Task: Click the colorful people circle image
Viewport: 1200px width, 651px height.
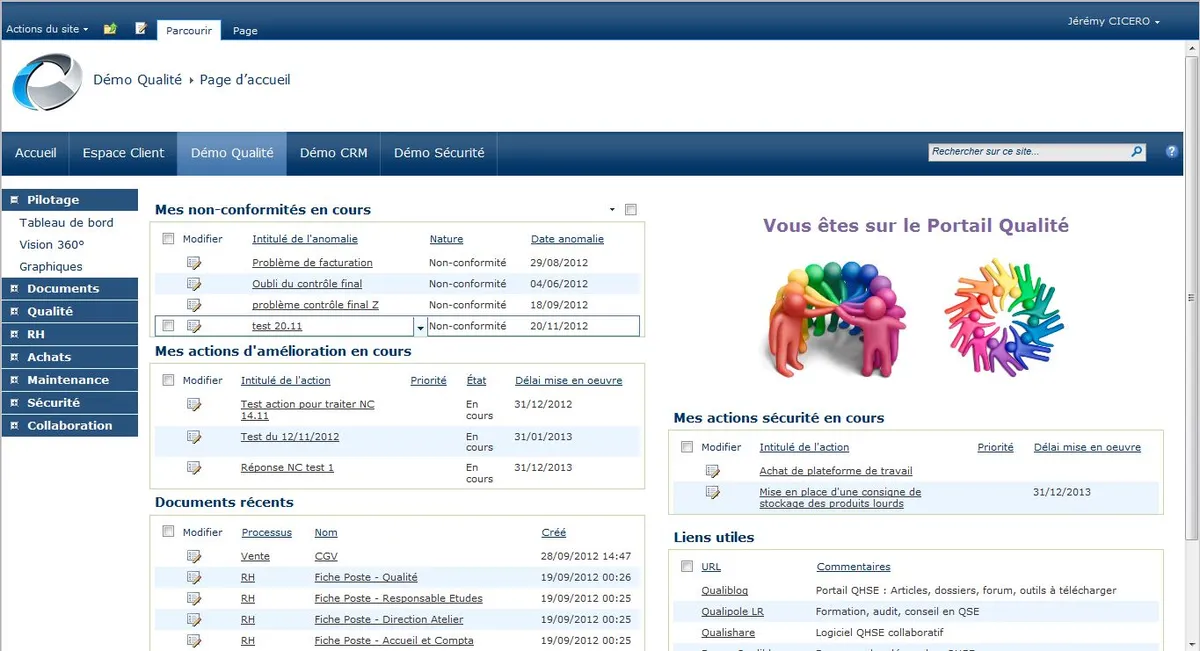Action: tap(837, 319)
